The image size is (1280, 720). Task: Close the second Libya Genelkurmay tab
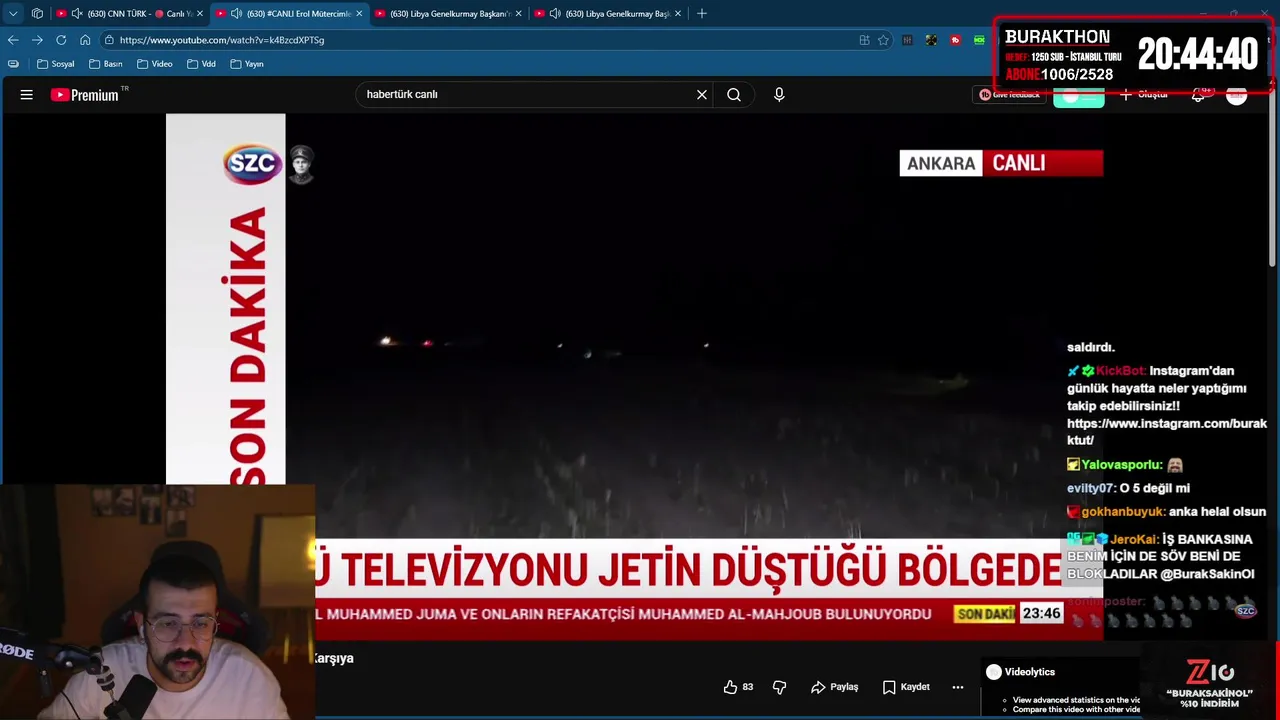pyautogui.click(x=678, y=13)
